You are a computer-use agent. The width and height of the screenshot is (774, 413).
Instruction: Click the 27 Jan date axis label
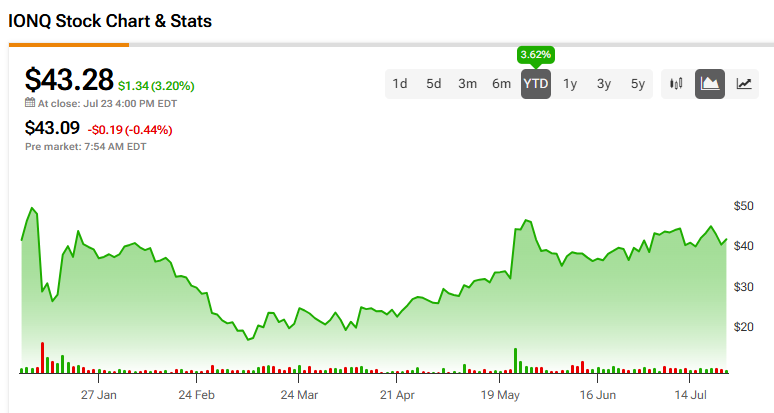pos(99,395)
